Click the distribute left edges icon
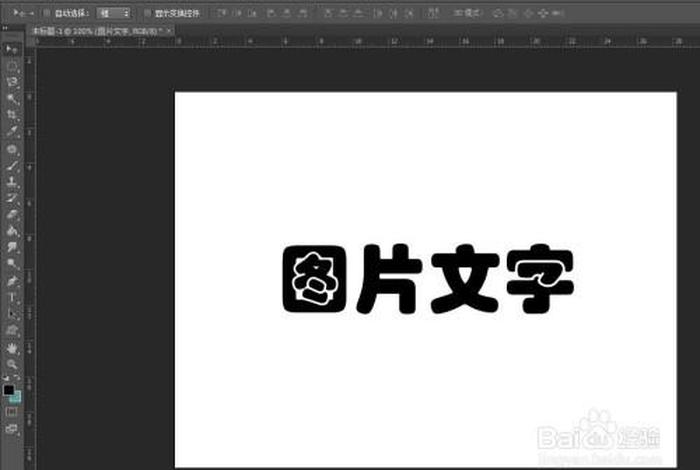This screenshot has width=700, height=470. [378, 13]
